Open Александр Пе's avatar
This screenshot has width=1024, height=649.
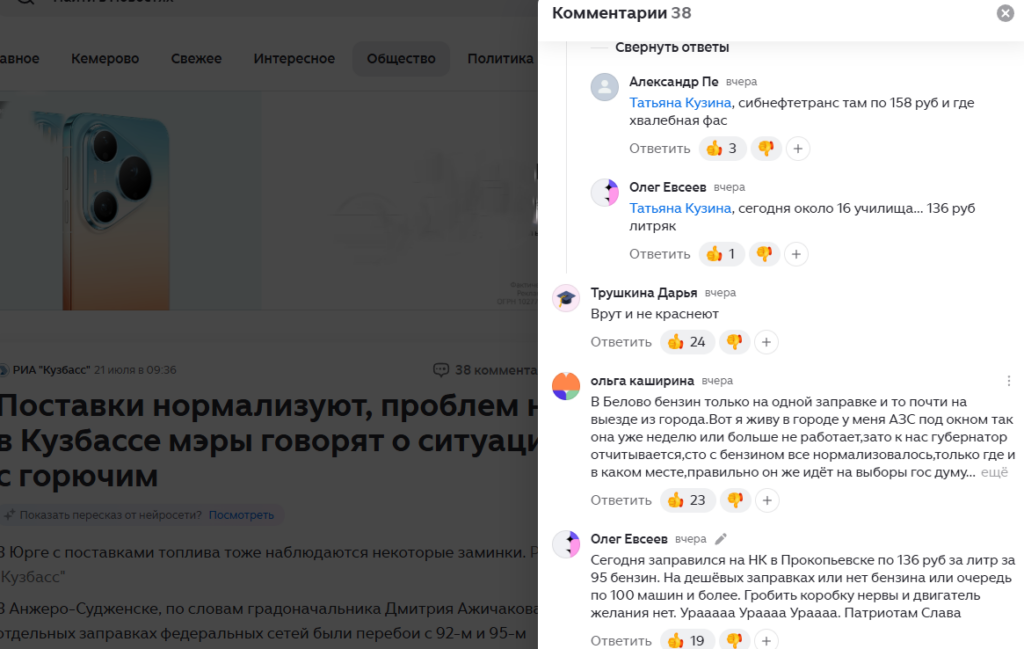click(x=605, y=87)
